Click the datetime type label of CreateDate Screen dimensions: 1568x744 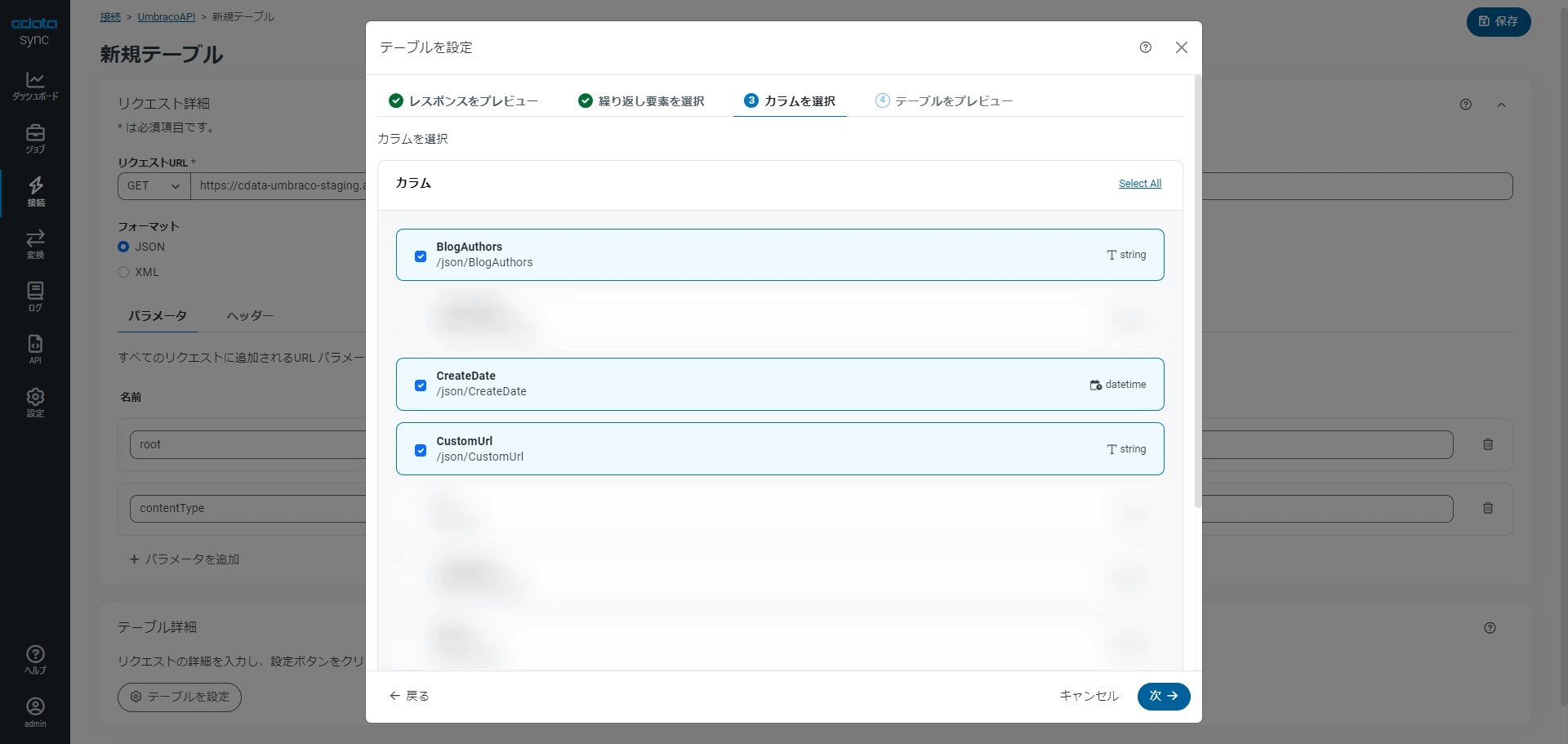(1118, 385)
